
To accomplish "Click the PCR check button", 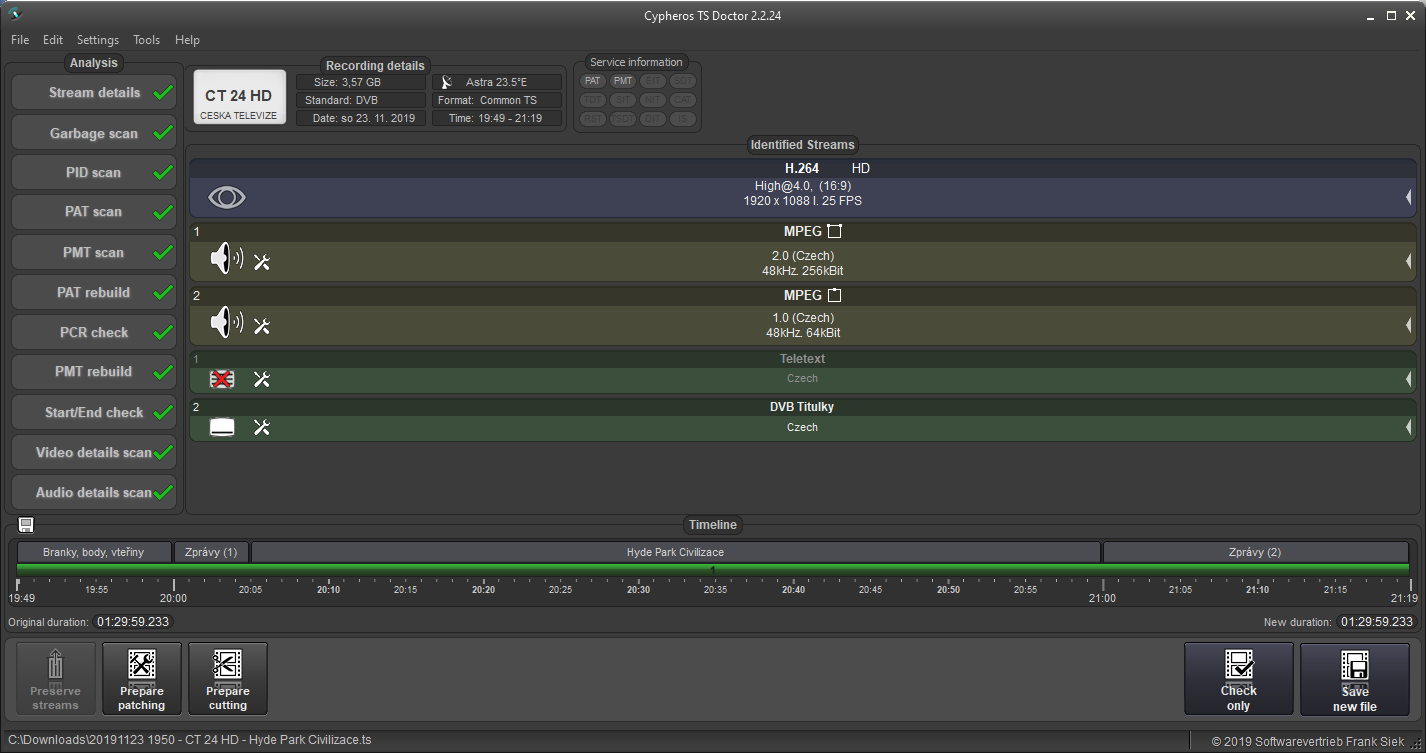I will (94, 332).
